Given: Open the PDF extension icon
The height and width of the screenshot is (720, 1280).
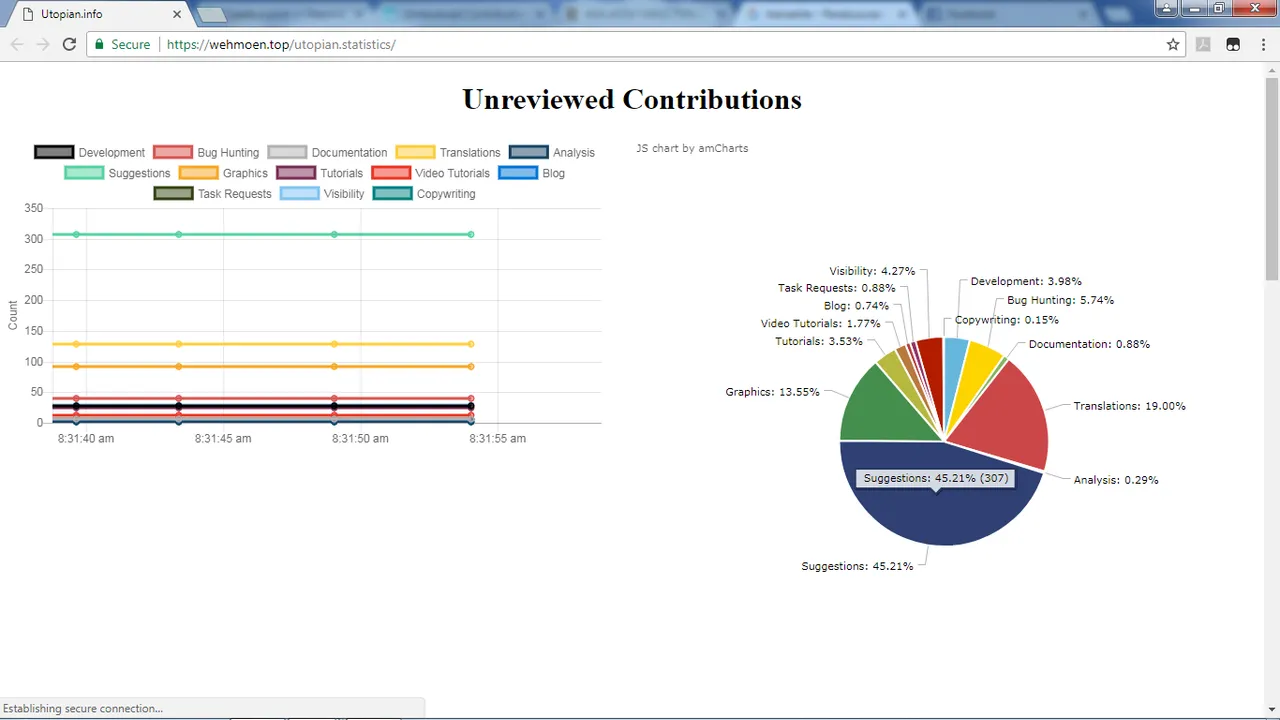Looking at the screenshot, I should tap(1203, 44).
